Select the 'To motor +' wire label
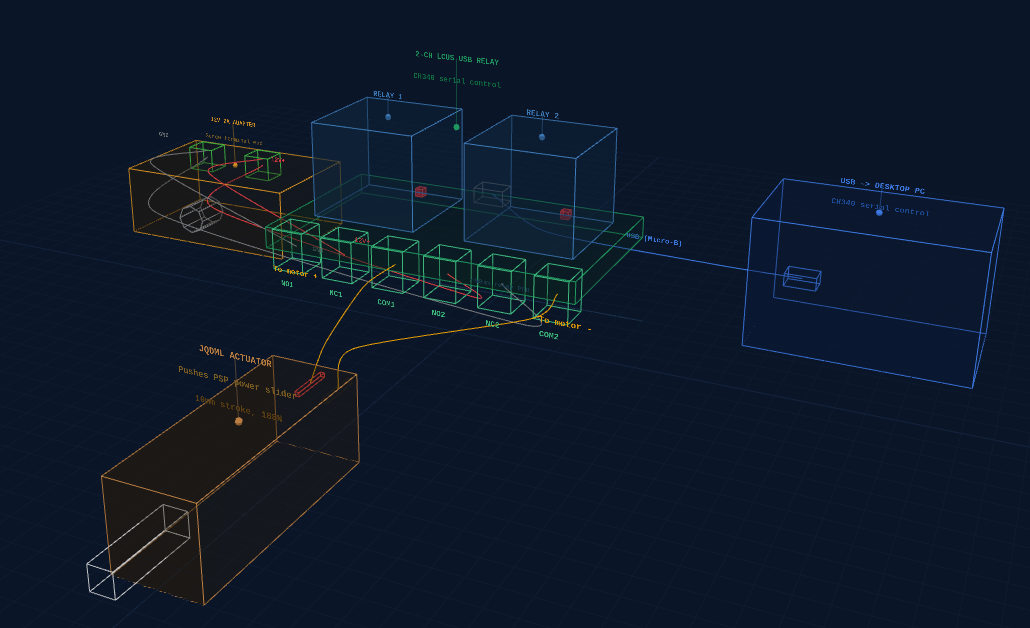The height and width of the screenshot is (628, 1030). (295, 271)
